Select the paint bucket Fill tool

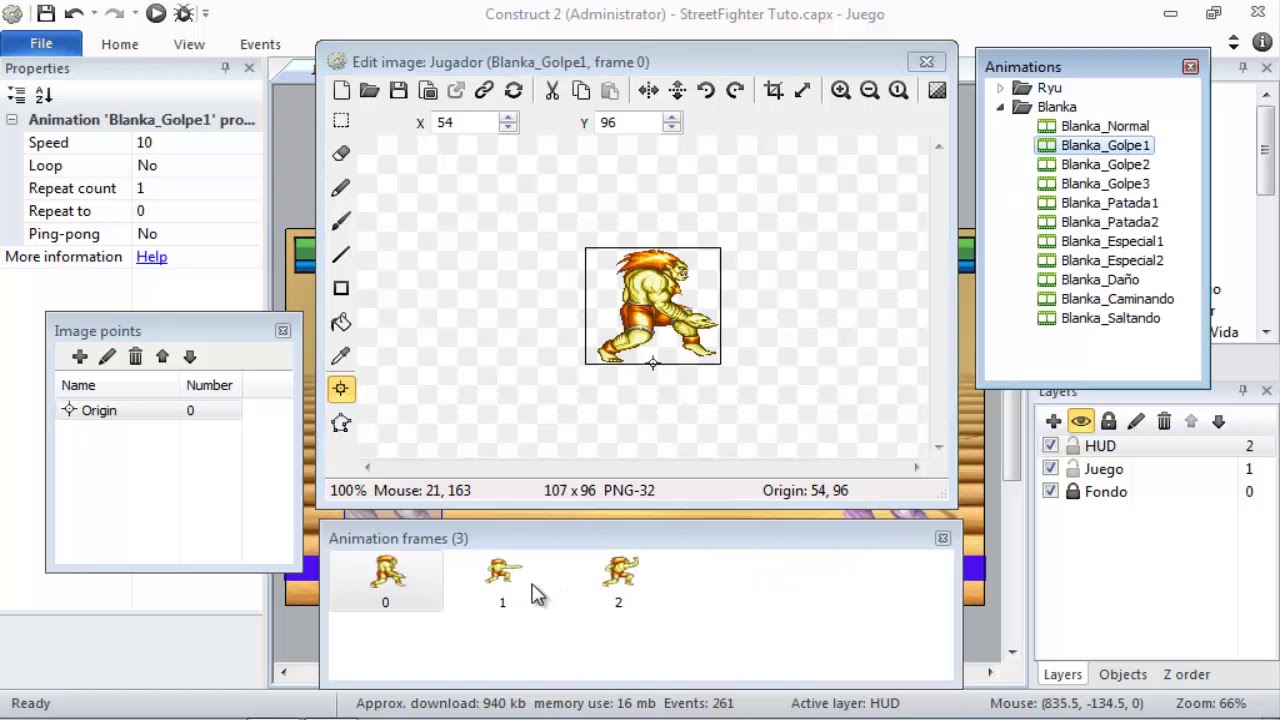341,322
